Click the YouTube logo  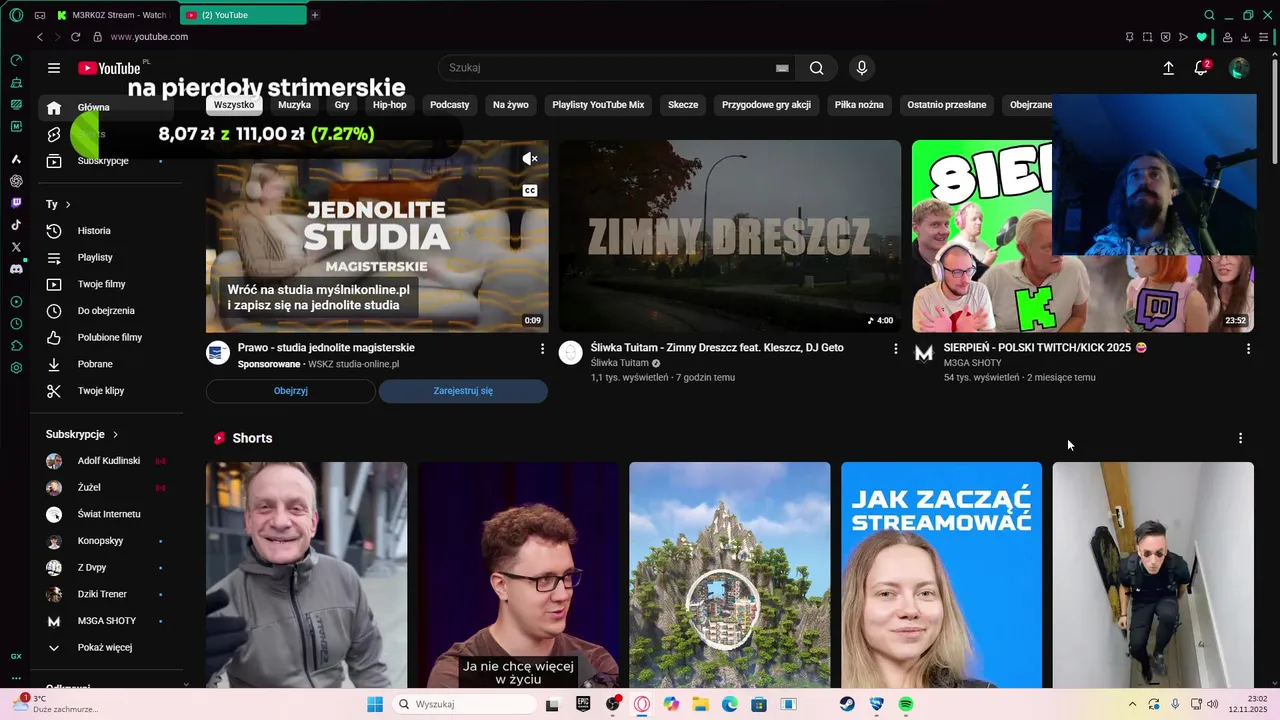pos(109,68)
